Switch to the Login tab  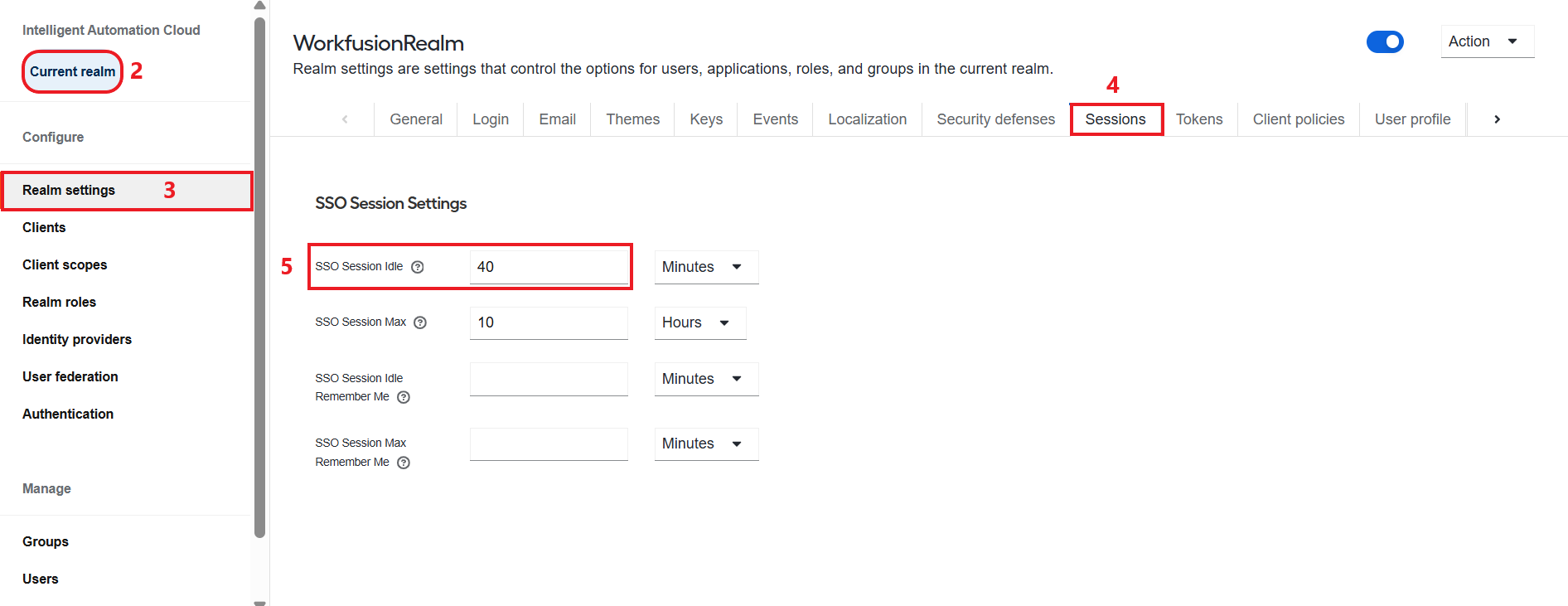(491, 119)
